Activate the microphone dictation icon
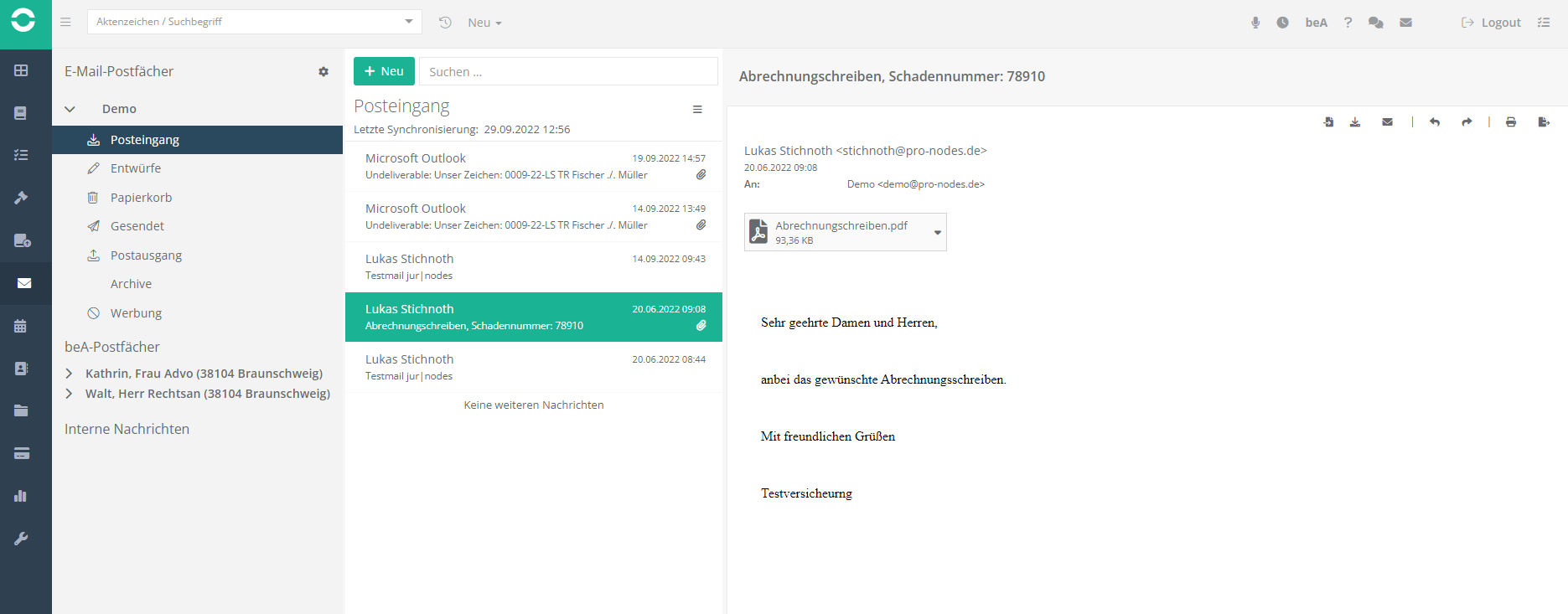 [x=1255, y=23]
